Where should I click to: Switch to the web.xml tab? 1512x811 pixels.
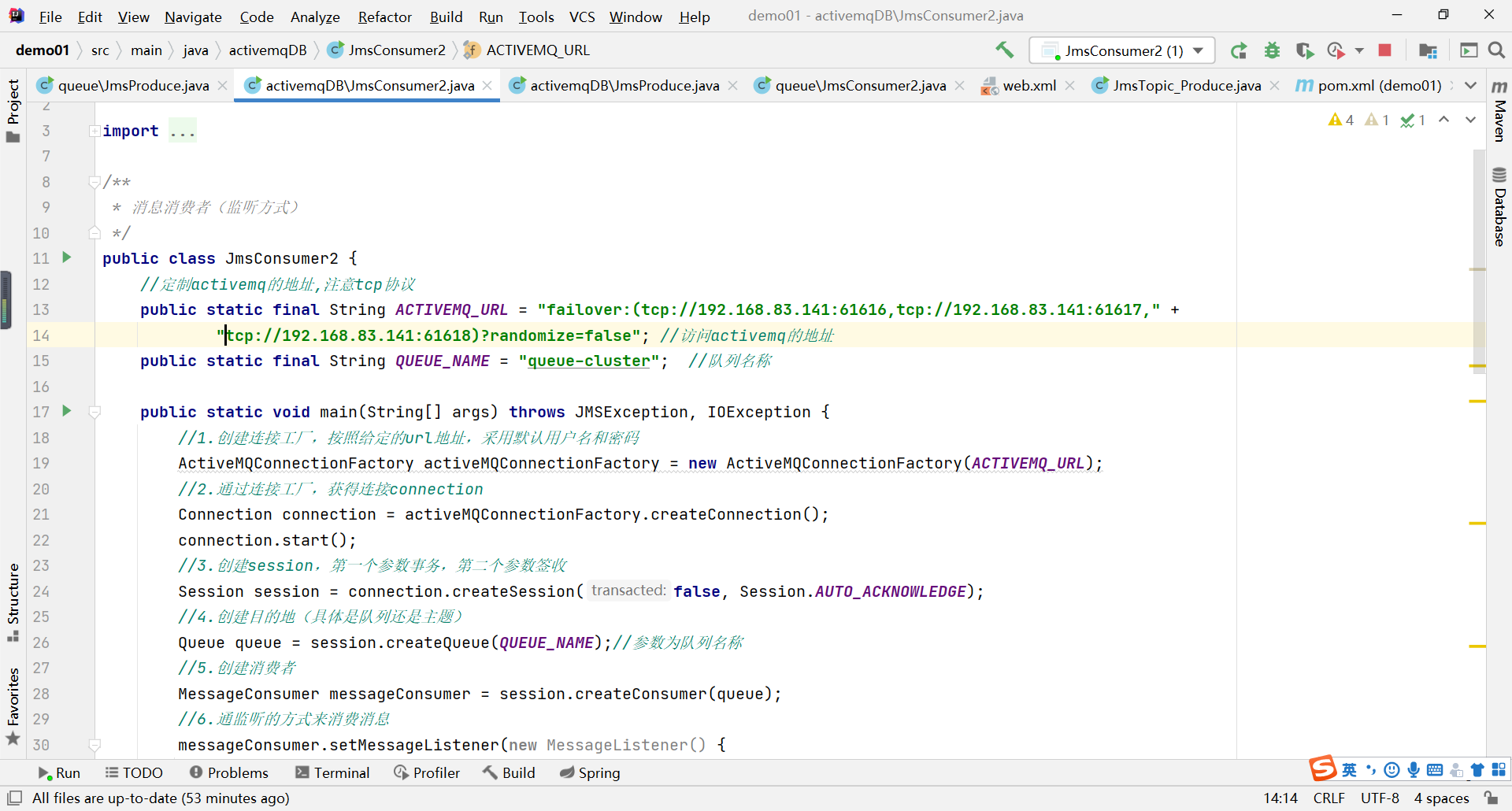click(1028, 85)
